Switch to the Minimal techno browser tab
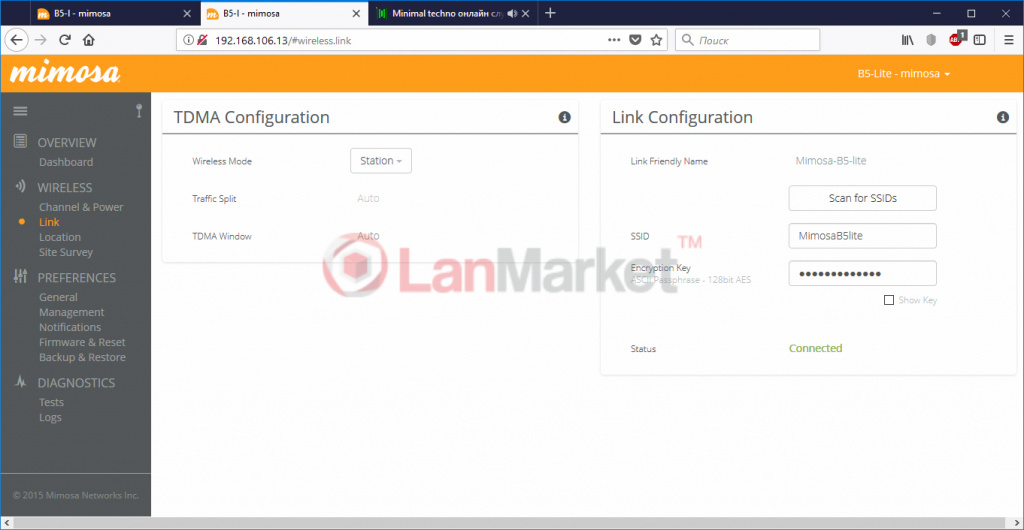 [445, 13]
